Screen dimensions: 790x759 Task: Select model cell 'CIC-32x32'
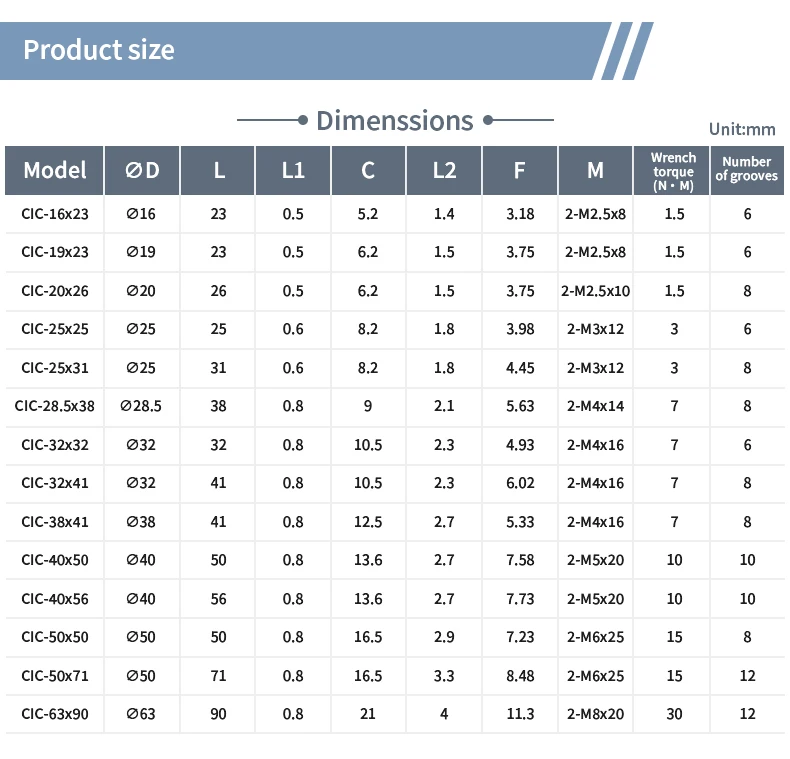coord(55,445)
